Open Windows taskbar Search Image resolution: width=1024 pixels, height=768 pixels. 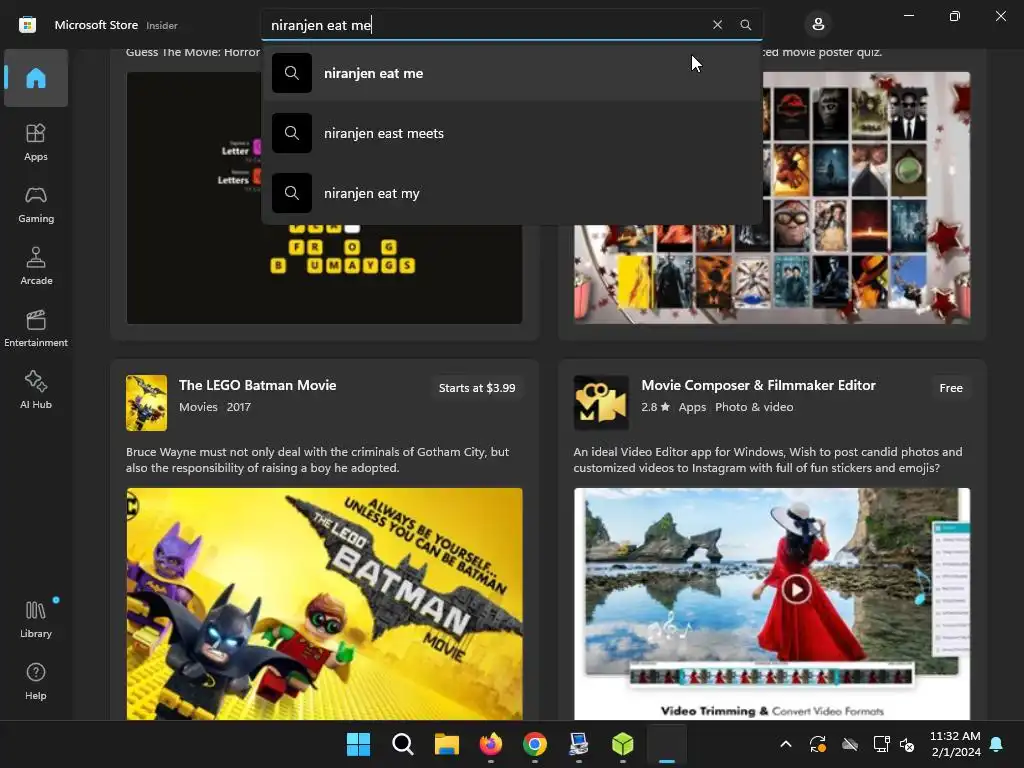coord(402,744)
